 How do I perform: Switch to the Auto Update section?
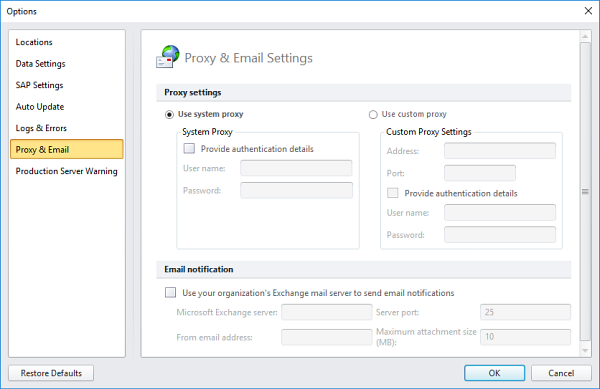(67, 106)
